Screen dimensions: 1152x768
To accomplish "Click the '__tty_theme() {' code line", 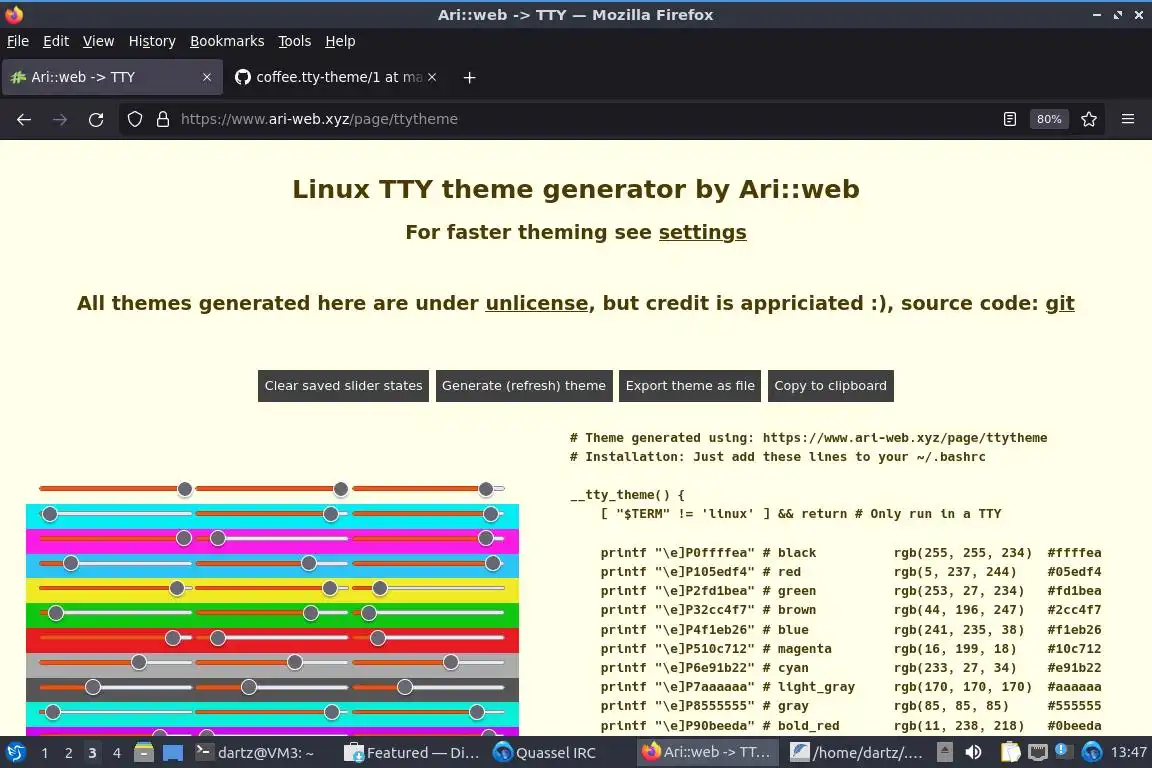I will click(627, 495).
